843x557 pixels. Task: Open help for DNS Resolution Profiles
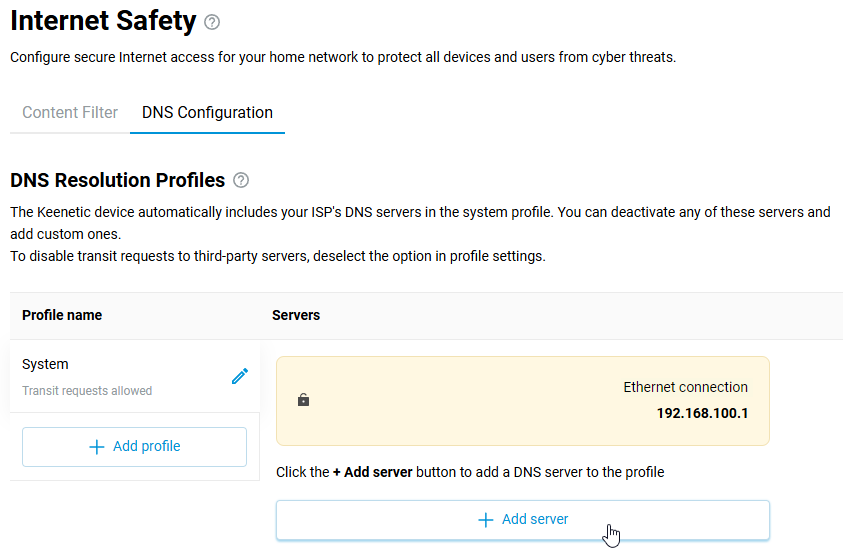click(240, 181)
